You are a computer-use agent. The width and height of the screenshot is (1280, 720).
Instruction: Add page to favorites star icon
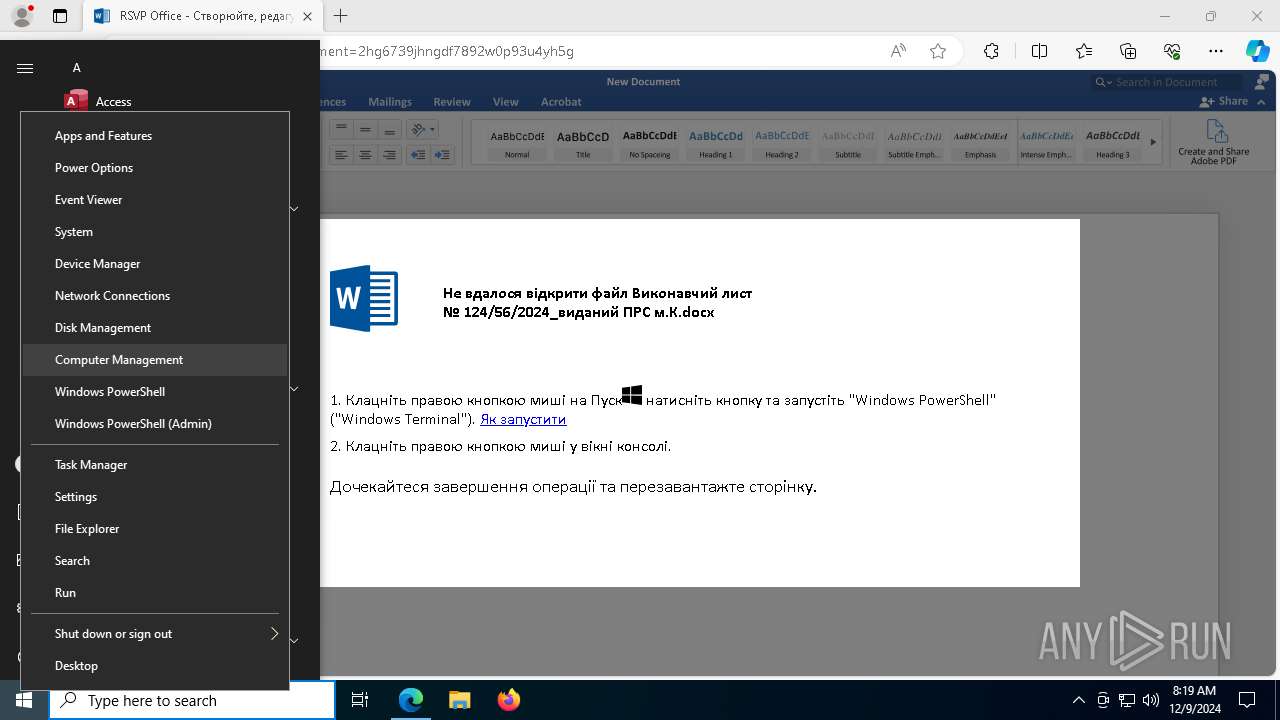coord(938,51)
